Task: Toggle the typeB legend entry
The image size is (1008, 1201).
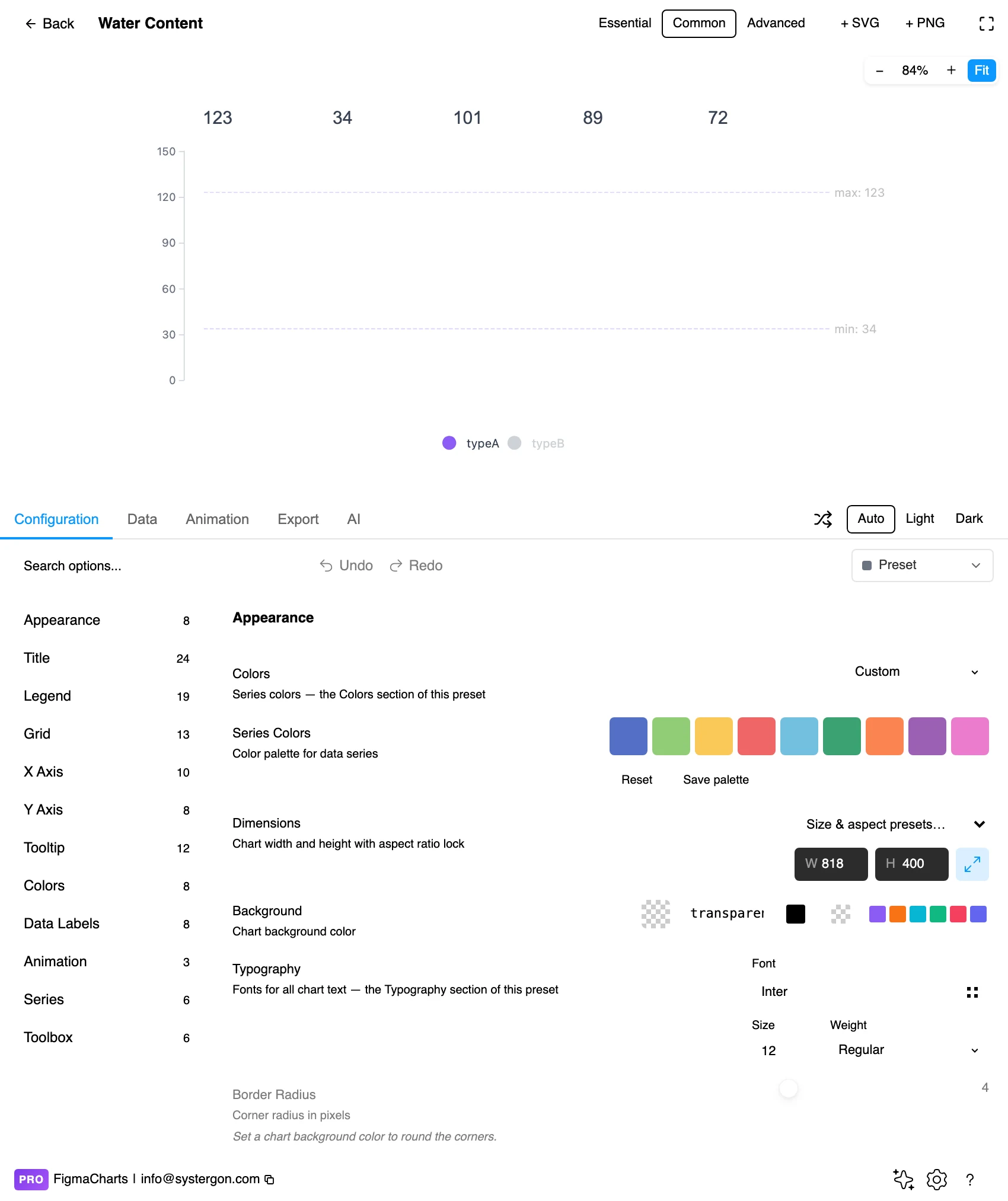Action: (536, 443)
